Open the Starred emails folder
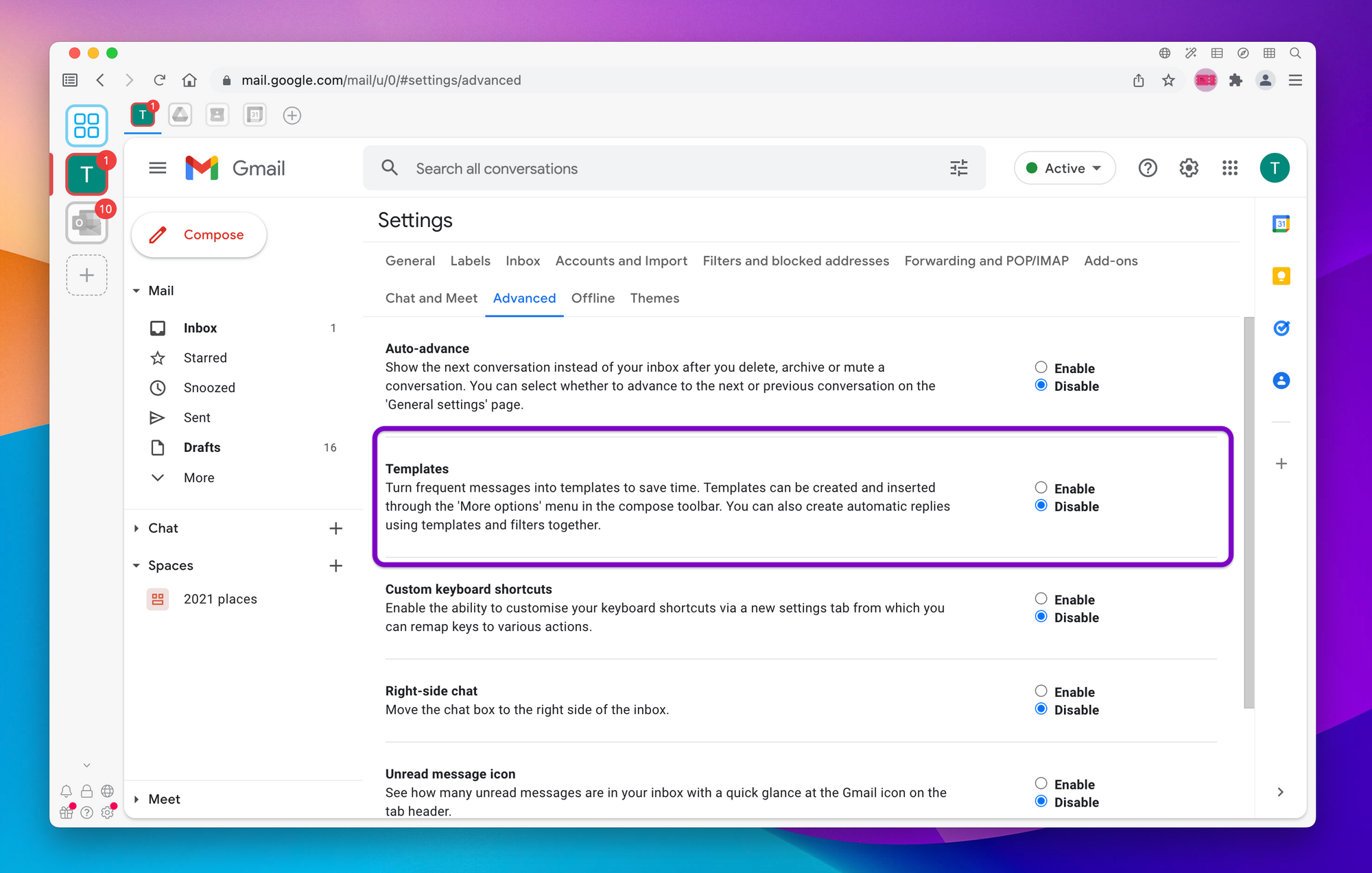 [x=204, y=357]
